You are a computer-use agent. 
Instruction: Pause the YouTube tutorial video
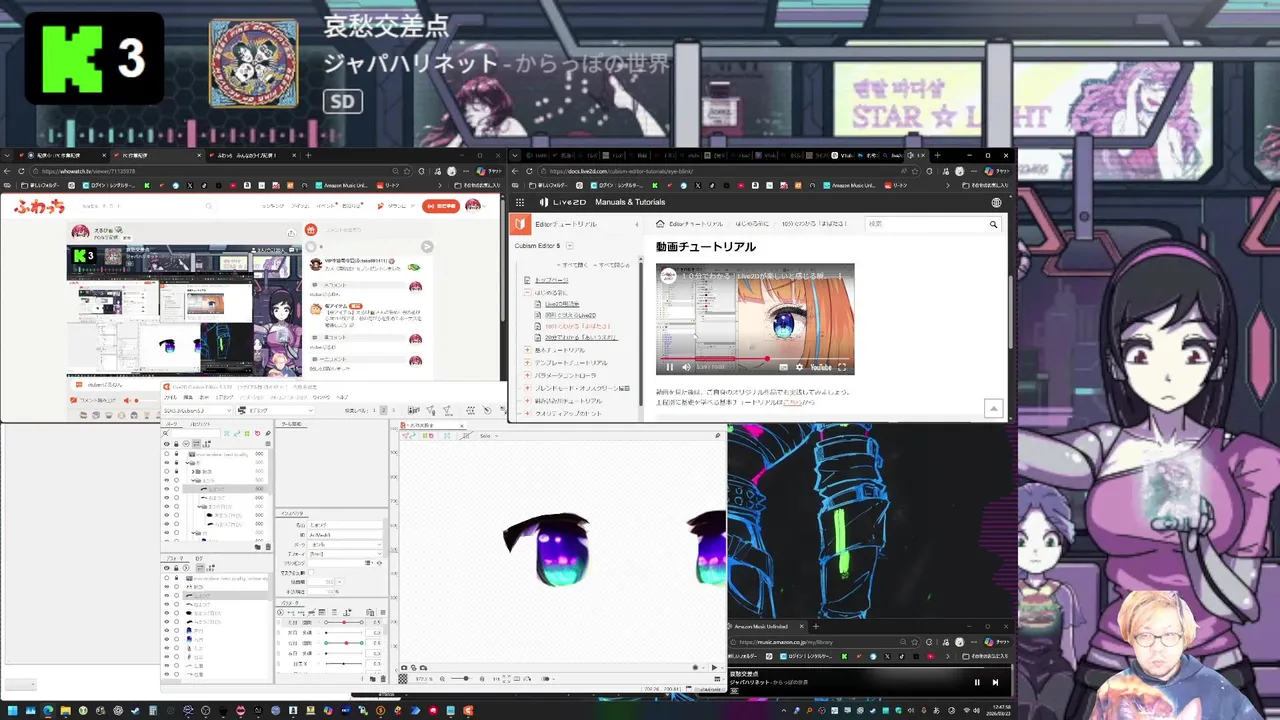669,367
